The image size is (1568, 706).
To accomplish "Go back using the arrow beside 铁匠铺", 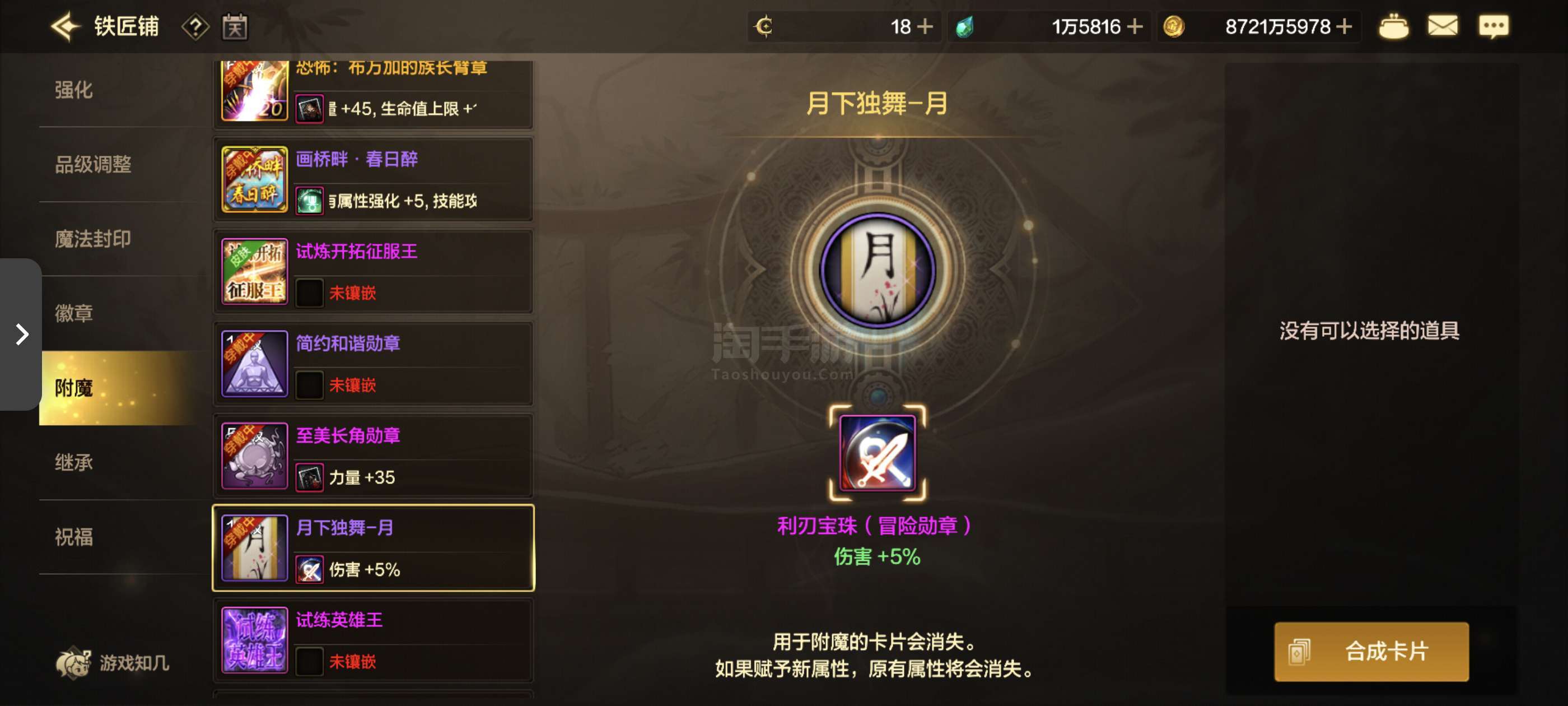I will (x=66, y=26).
